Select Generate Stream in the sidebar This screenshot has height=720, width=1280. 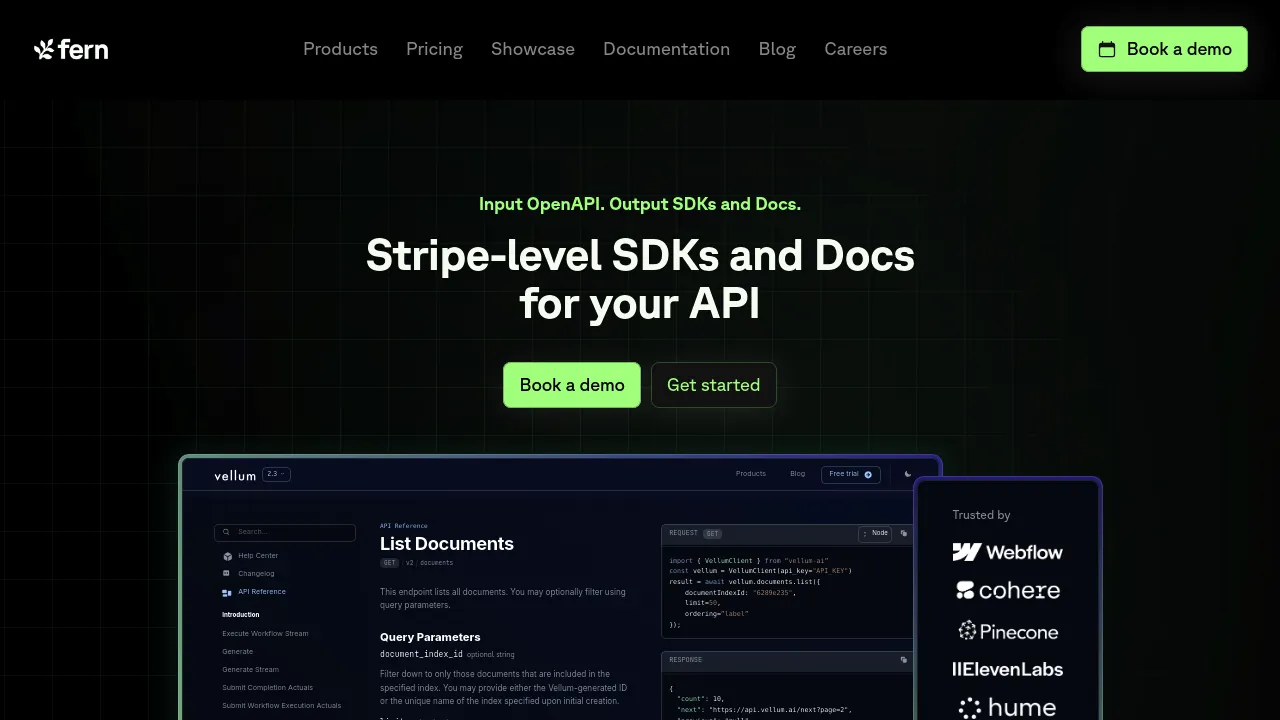[250, 670]
